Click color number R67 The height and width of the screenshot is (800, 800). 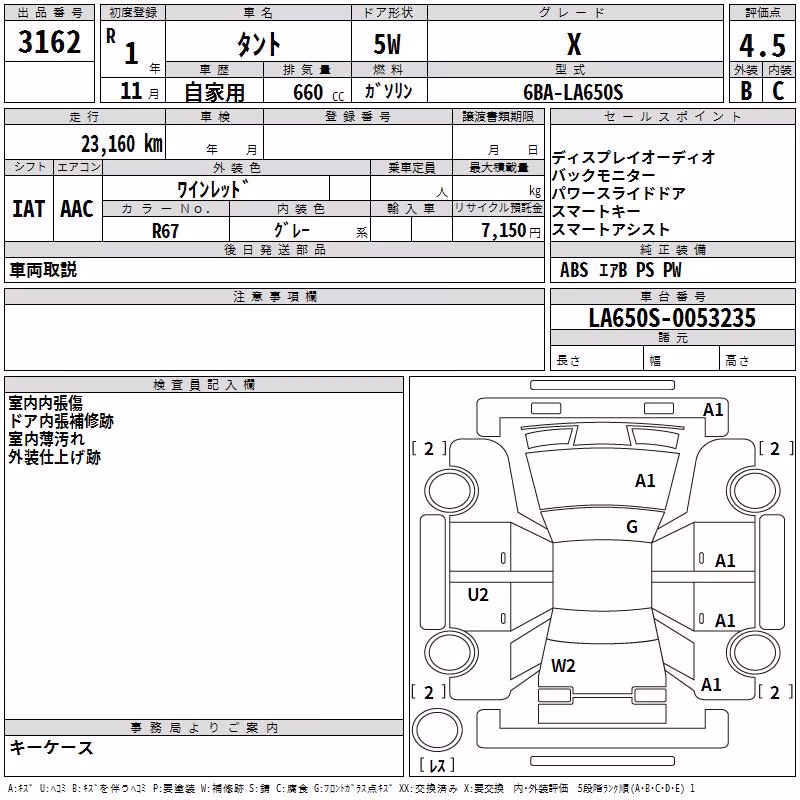tap(165, 231)
